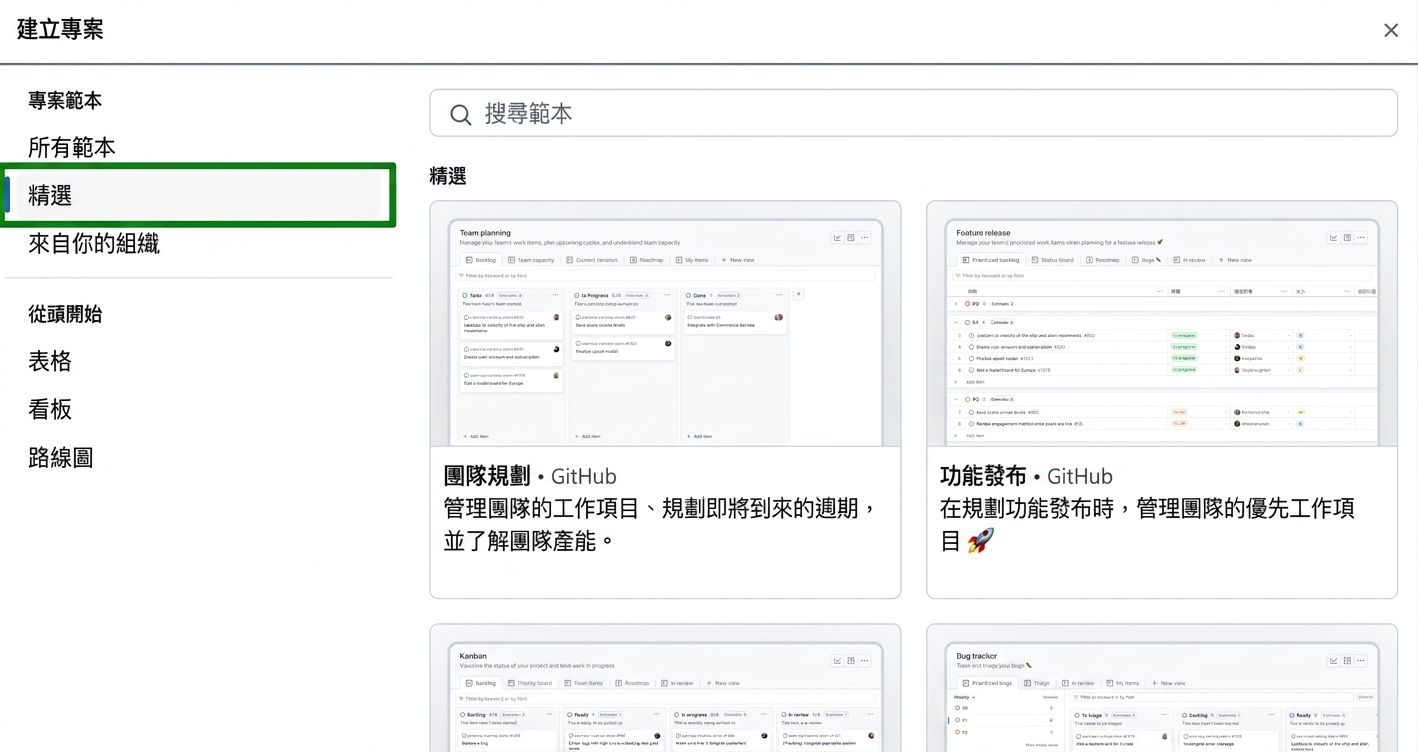Click the three-dot menu in Feature release preview

[x=1362, y=238]
